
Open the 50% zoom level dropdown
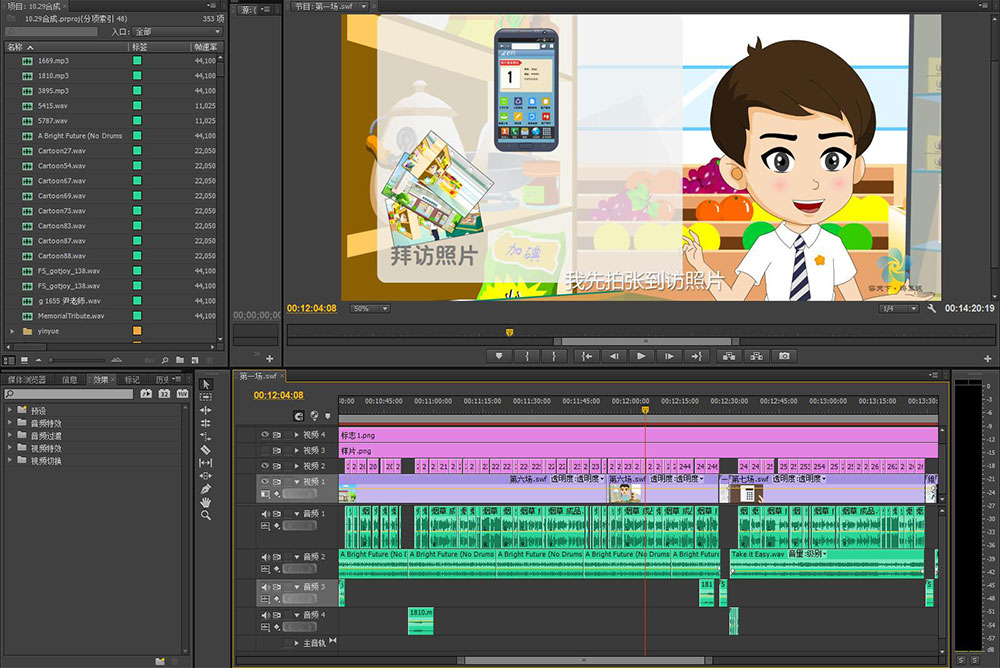point(369,309)
